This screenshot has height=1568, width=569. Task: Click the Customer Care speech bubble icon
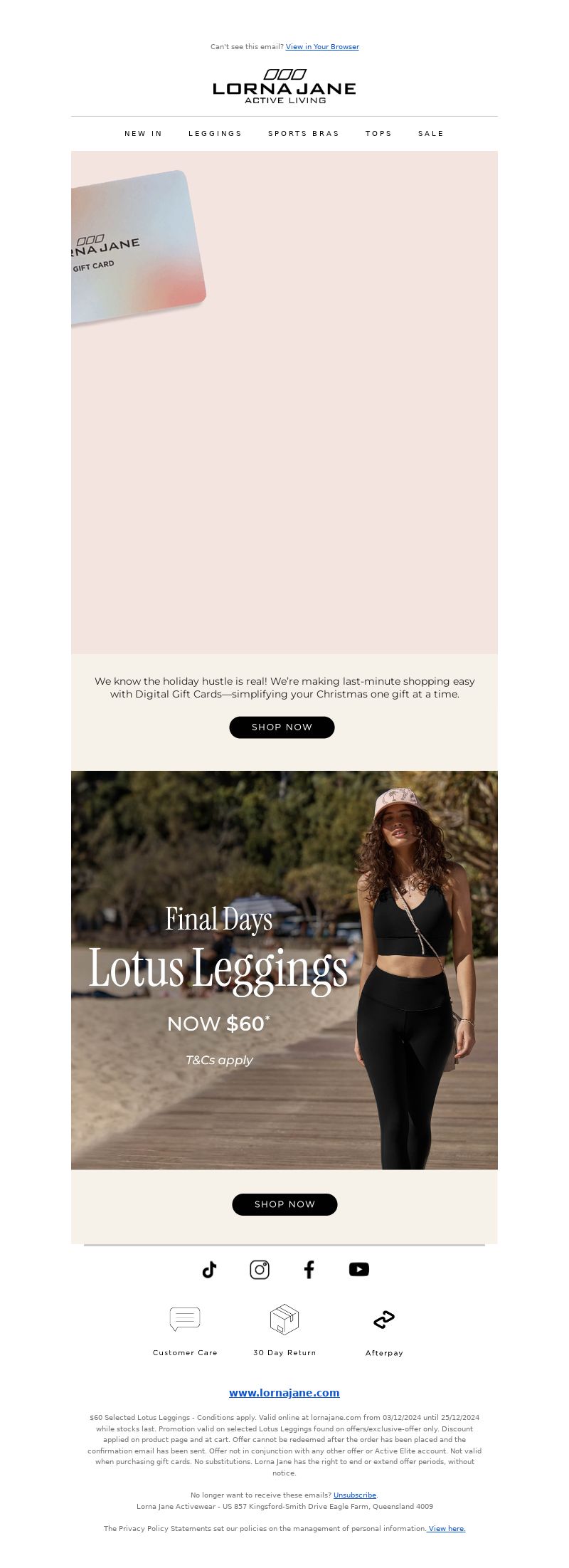click(x=185, y=1319)
